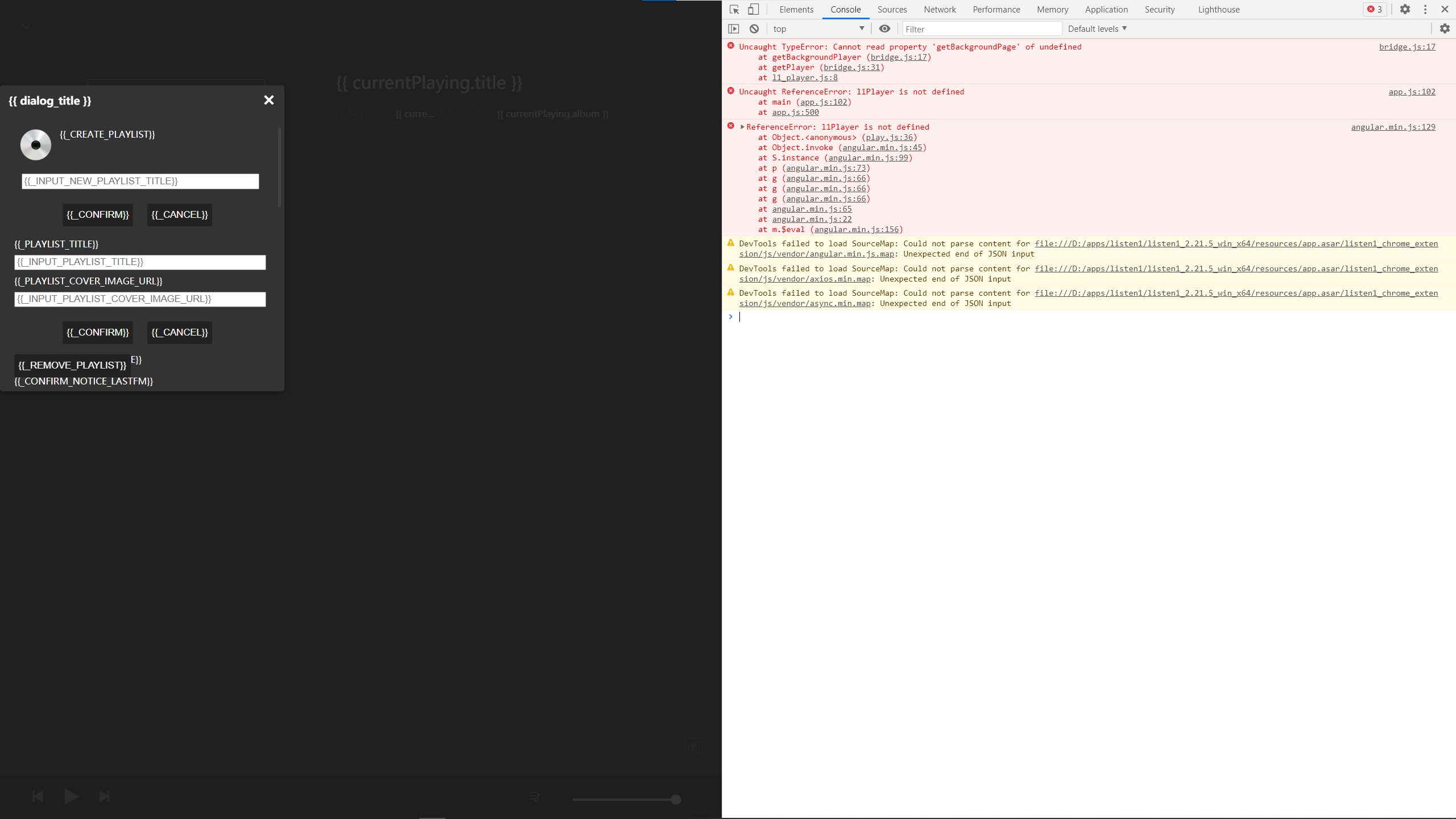
Task: Click the second {{_CONFIRM}} button below cover URL
Action: click(98, 333)
